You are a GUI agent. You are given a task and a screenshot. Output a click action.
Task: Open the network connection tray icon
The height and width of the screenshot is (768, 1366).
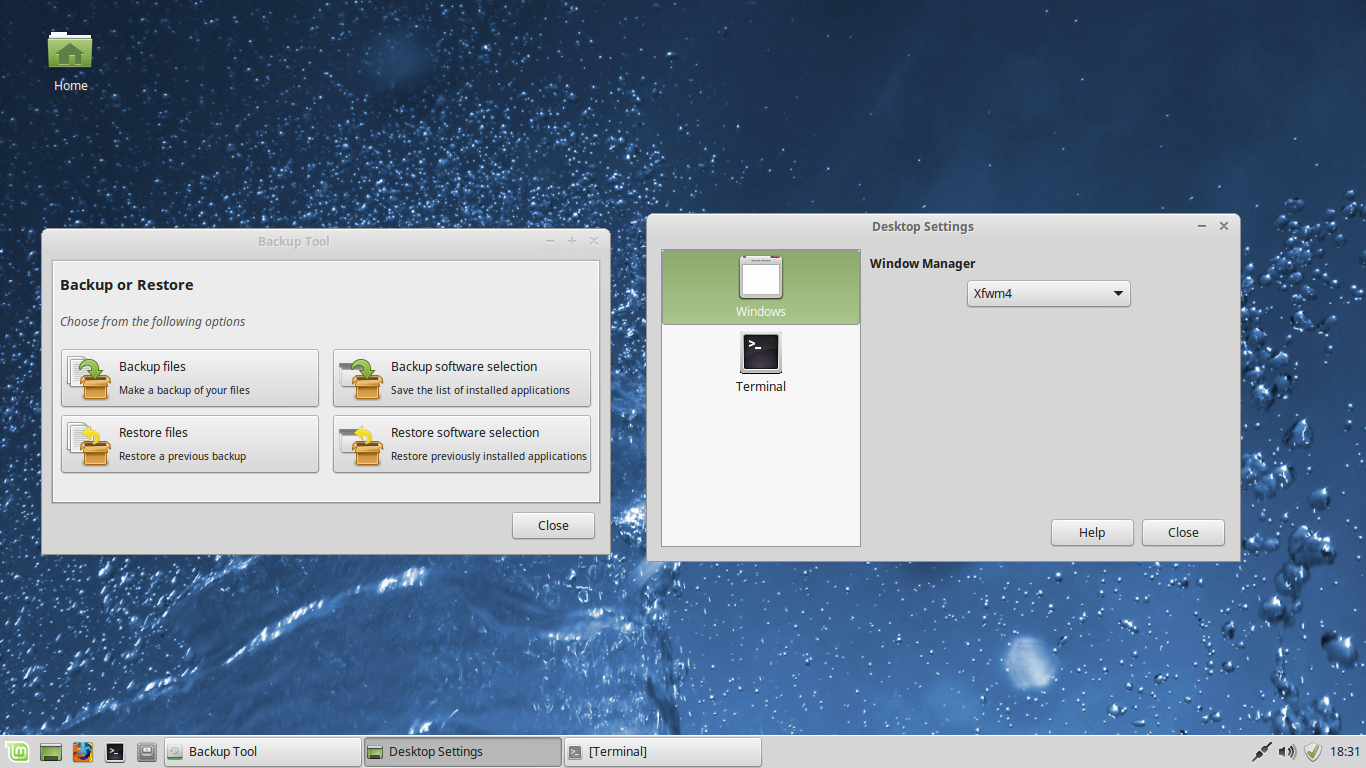tap(1261, 752)
